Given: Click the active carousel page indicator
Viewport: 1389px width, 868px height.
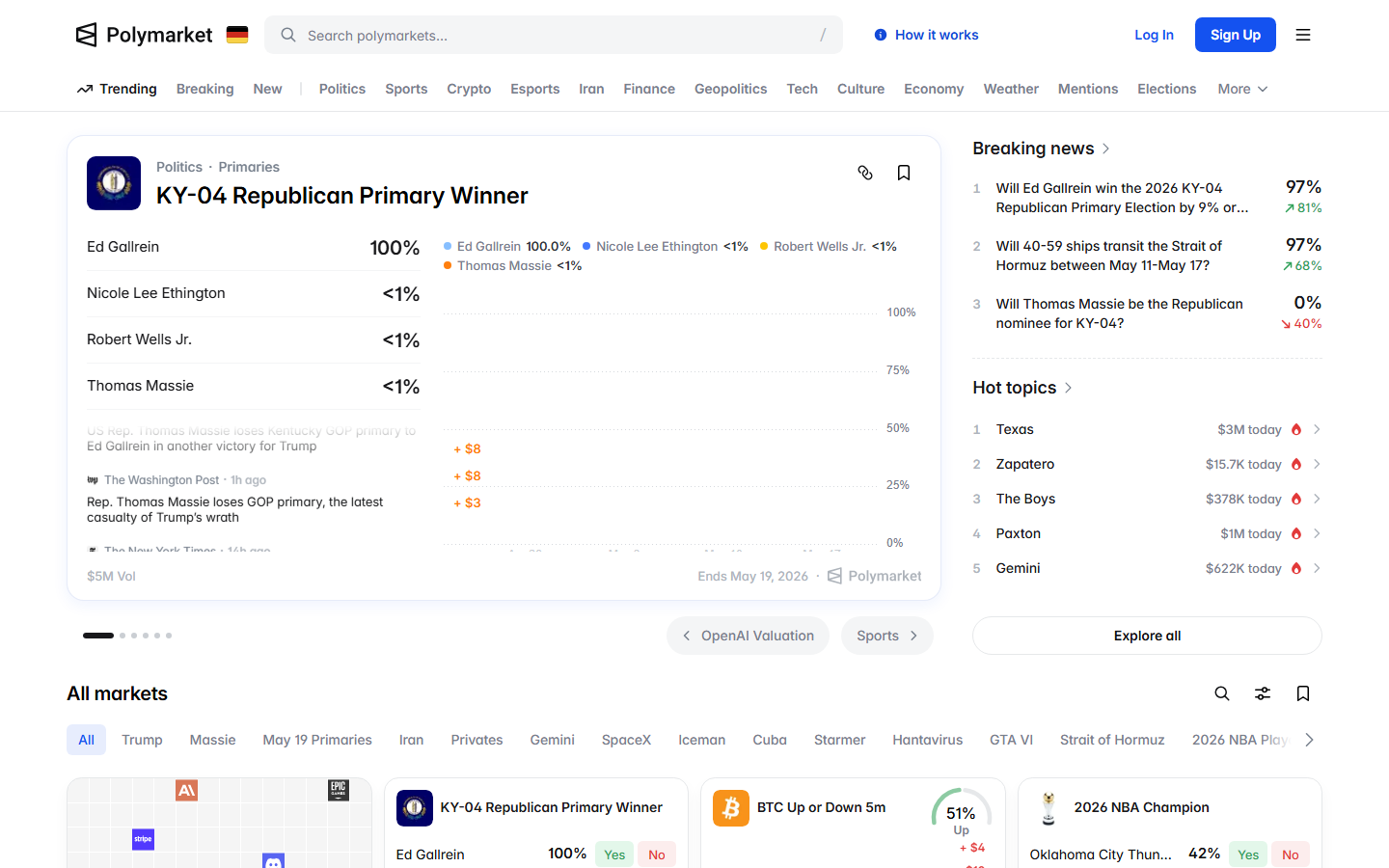Looking at the screenshot, I should [x=98, y=636].
